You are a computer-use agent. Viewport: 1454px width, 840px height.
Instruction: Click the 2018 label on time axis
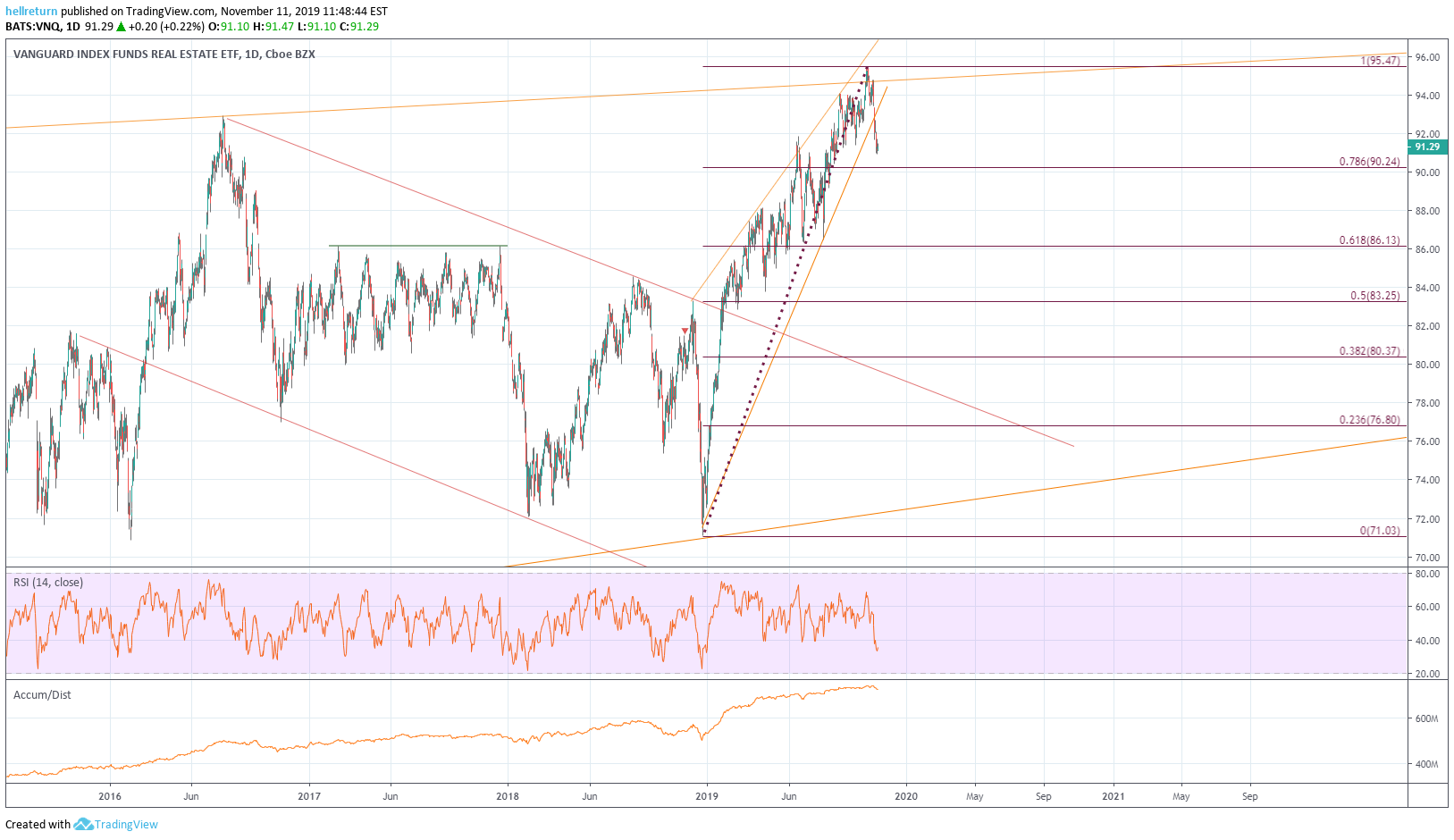pos(508,796)
